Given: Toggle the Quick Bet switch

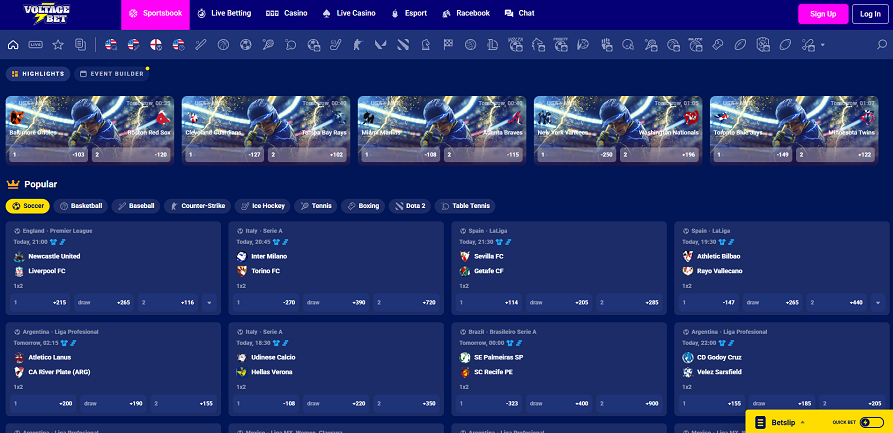Looking at the screenshot, I should [871, 422].
